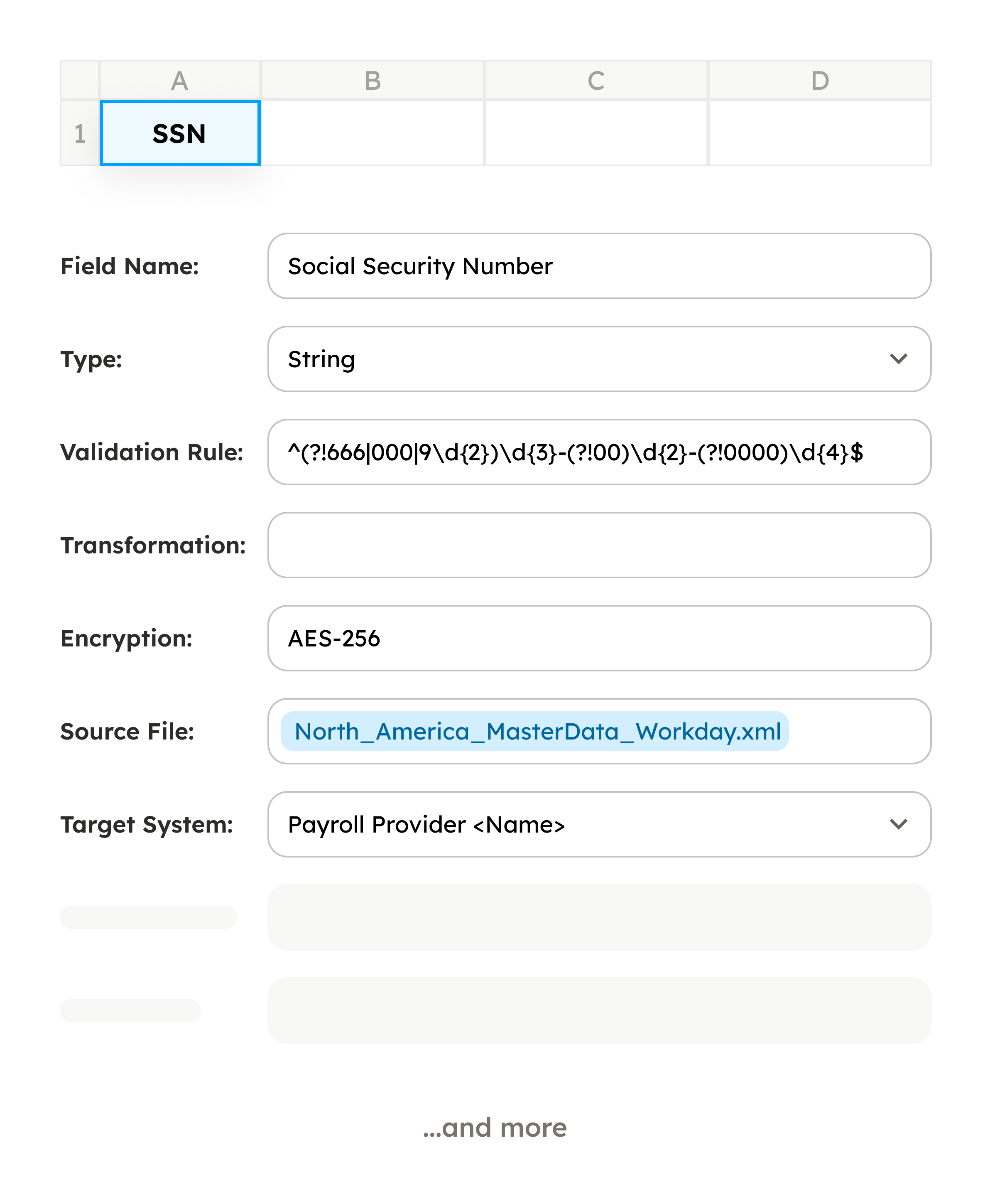Click column B header
This screenshot has width=995, height=1204.
[373, 80]
